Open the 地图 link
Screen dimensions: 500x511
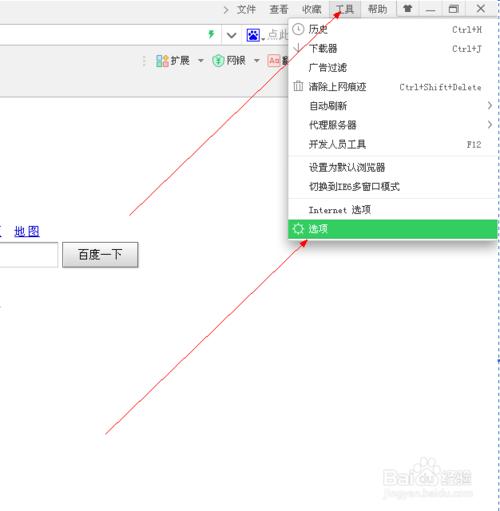[27, 231]
